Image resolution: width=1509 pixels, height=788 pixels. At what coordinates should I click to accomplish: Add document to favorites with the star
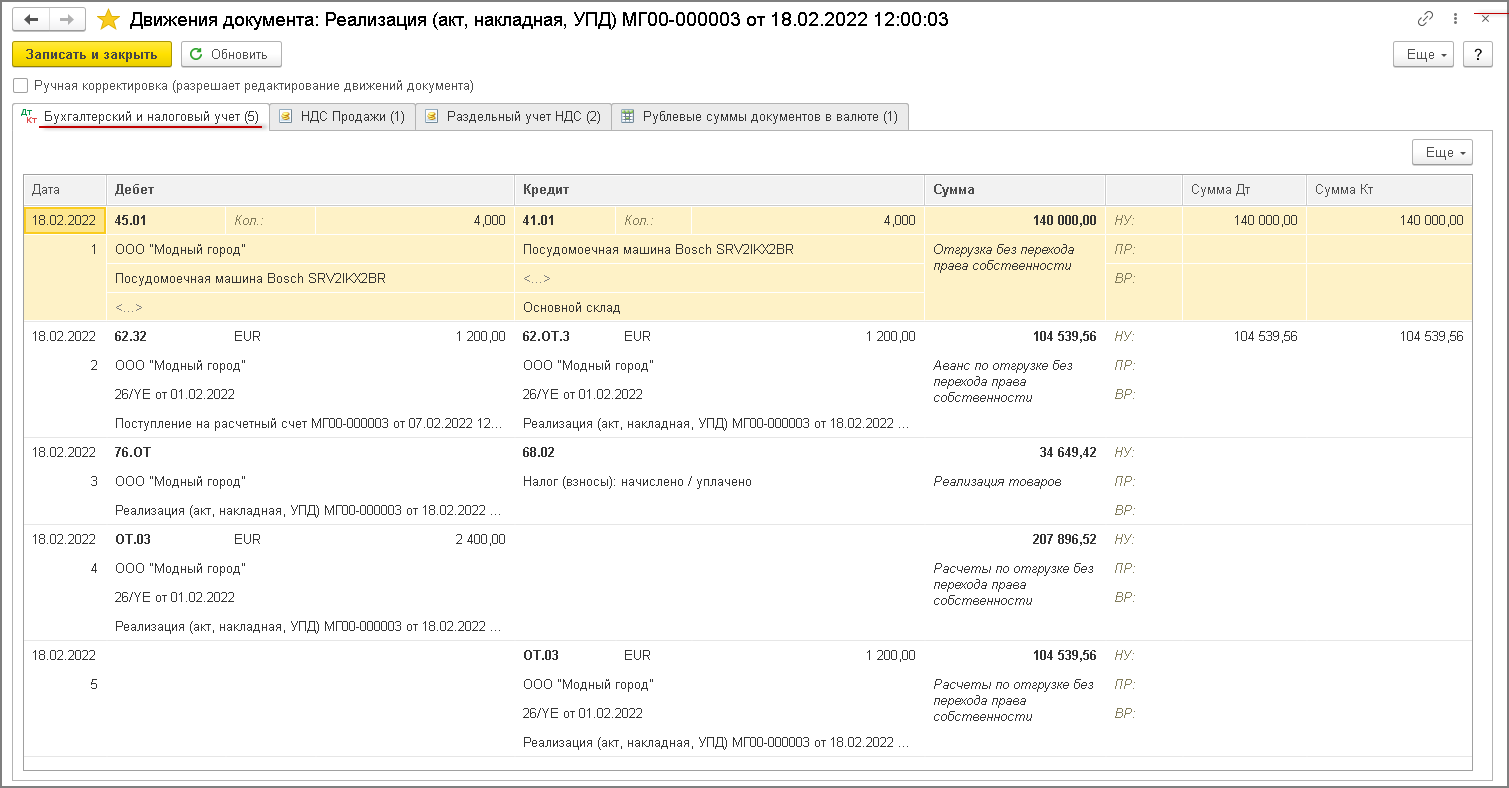pyautogui.click(x=108, y=19)
